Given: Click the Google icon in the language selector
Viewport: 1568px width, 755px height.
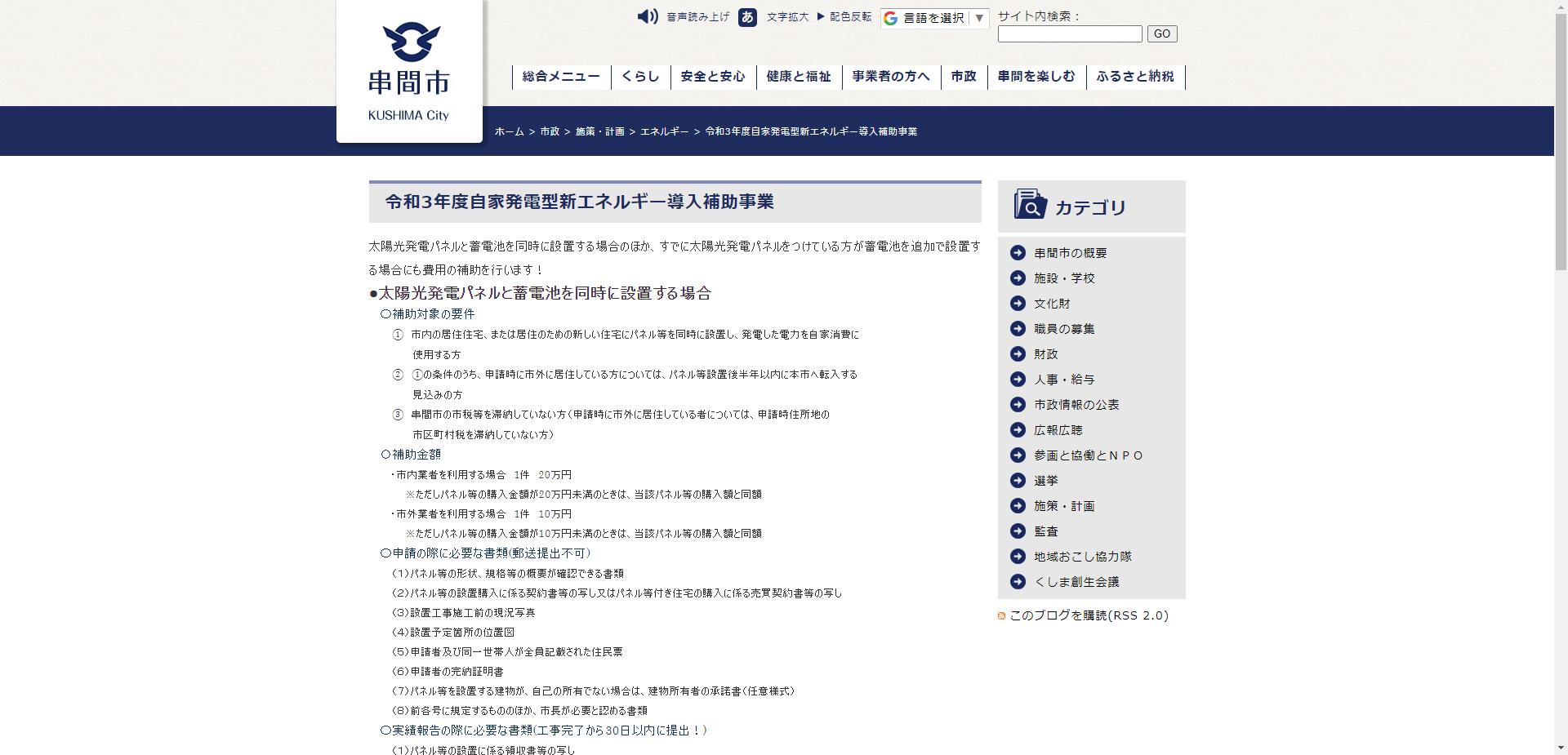Looking at the screenshot, I should (x=889, y=18).
